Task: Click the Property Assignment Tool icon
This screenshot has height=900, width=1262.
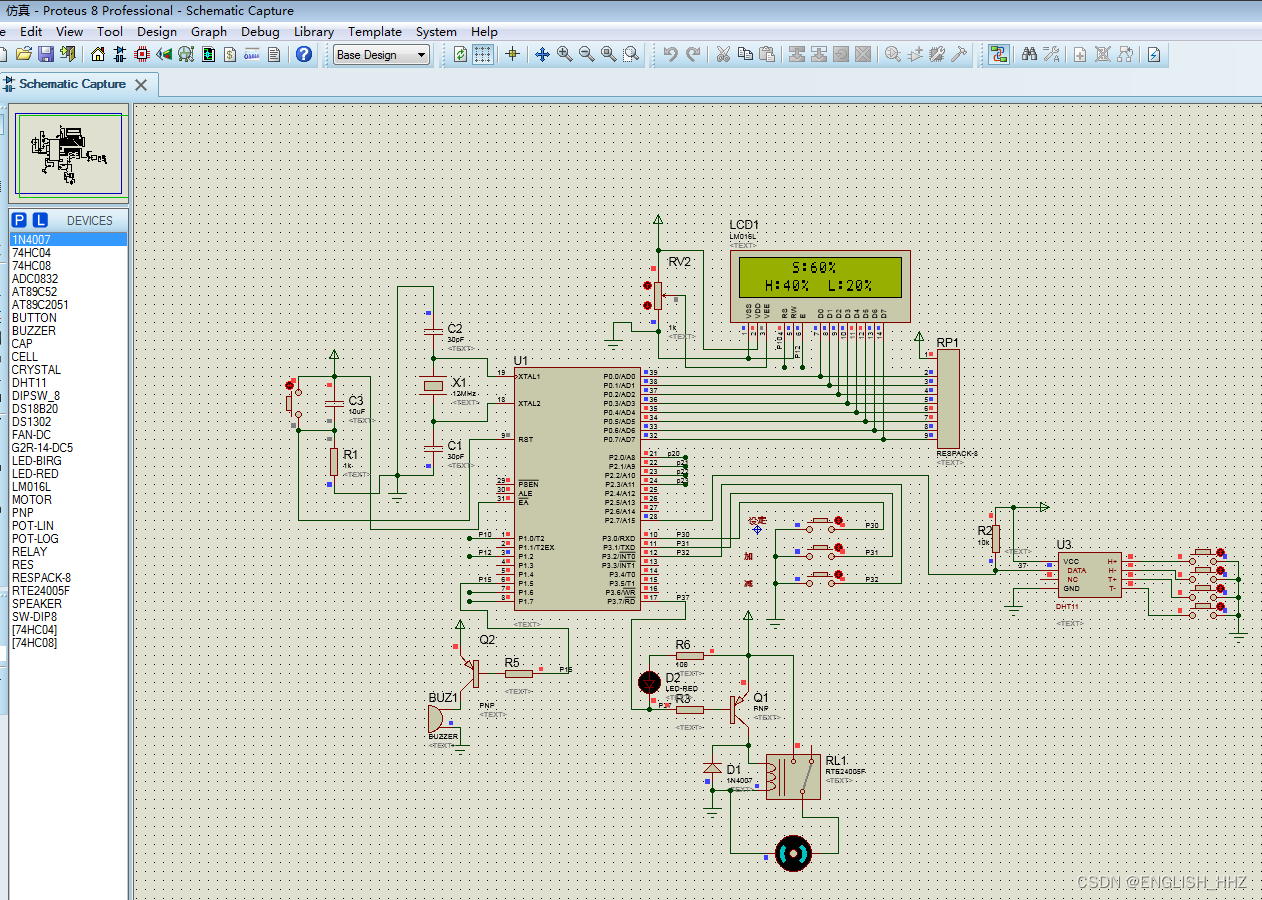Action: [1051, 54]
